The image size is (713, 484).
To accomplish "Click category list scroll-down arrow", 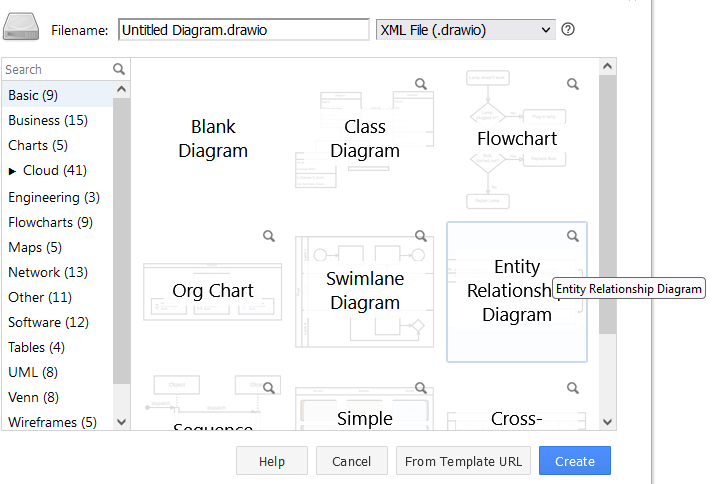I will click(121, 422).
